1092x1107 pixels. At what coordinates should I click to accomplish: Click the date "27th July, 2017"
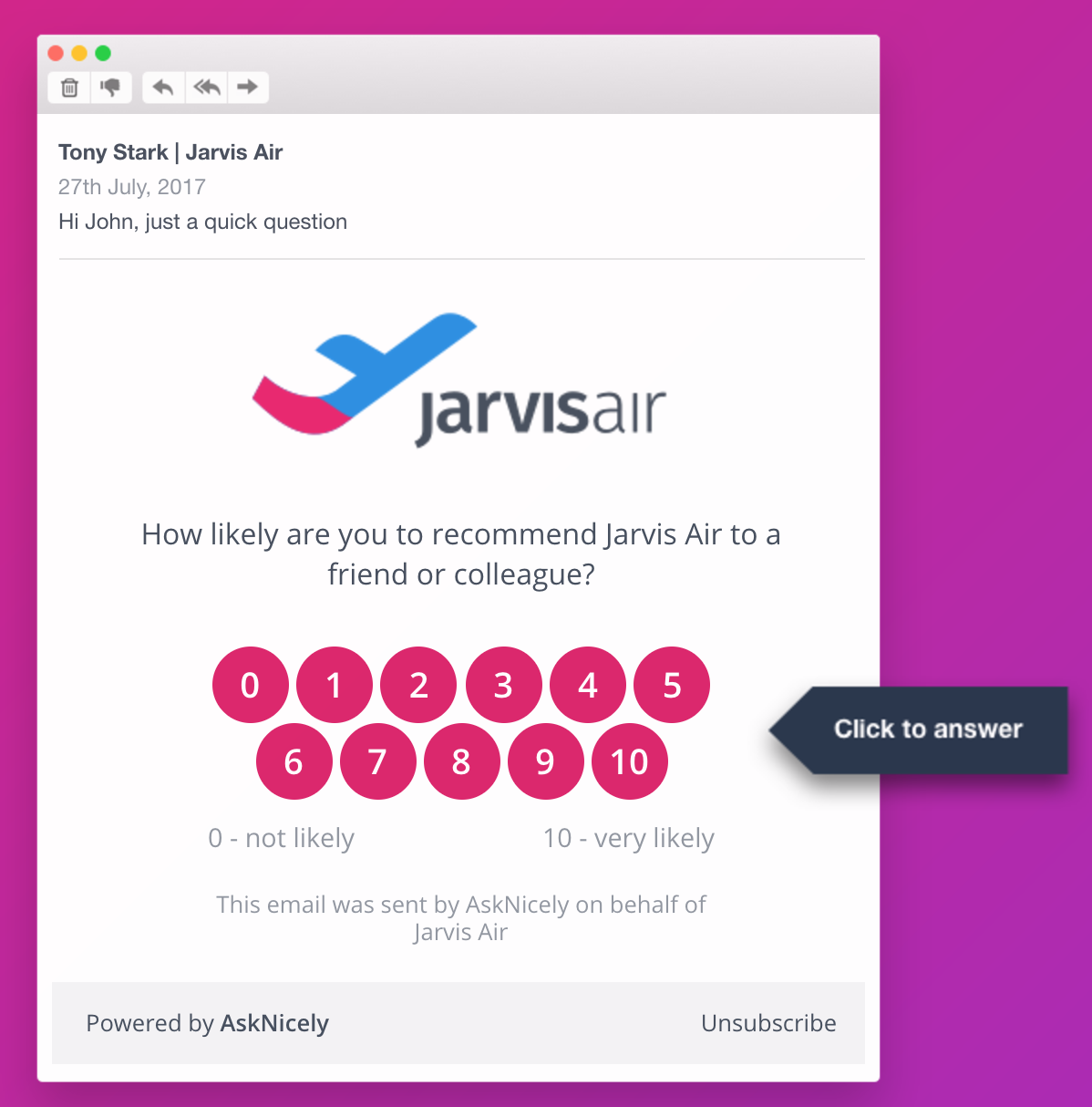tap(132, 187)
